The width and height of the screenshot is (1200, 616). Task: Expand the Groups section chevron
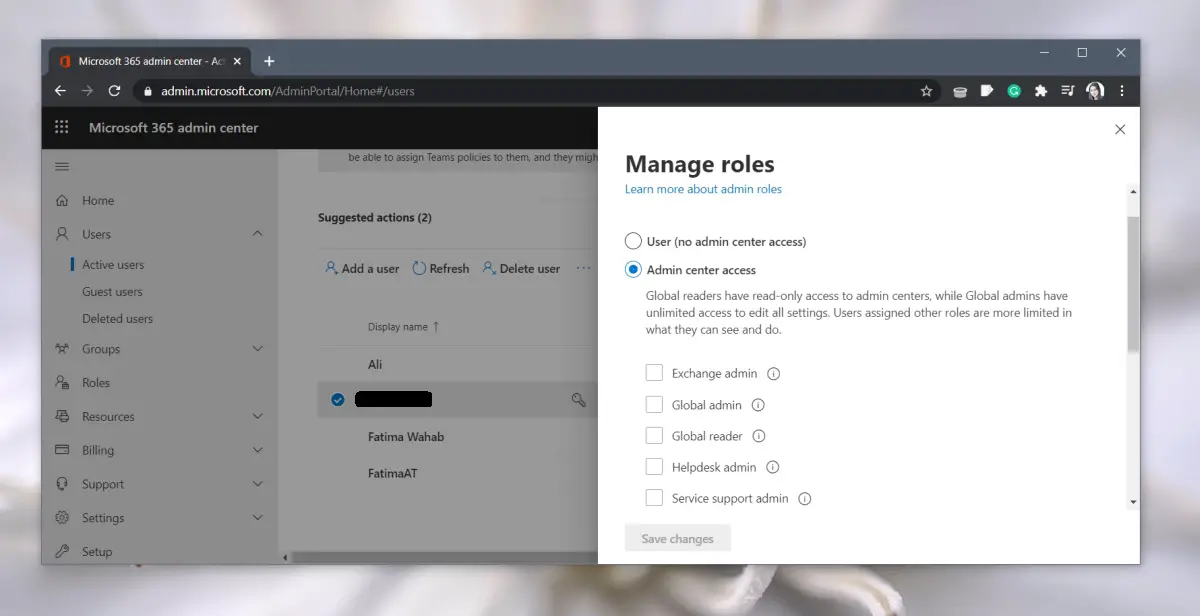coord(257,349)
